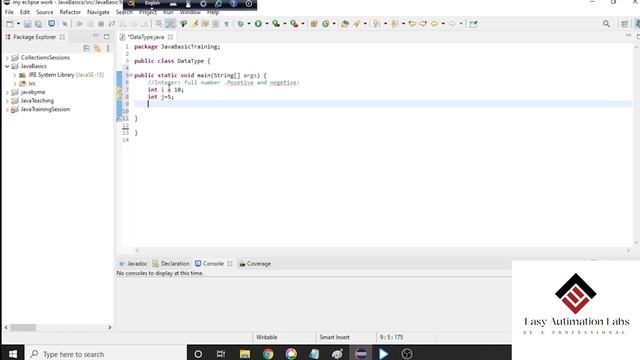This screenshot has width=640, height=360.
Task: Open the Edit menu
Action: pos(25,12)
